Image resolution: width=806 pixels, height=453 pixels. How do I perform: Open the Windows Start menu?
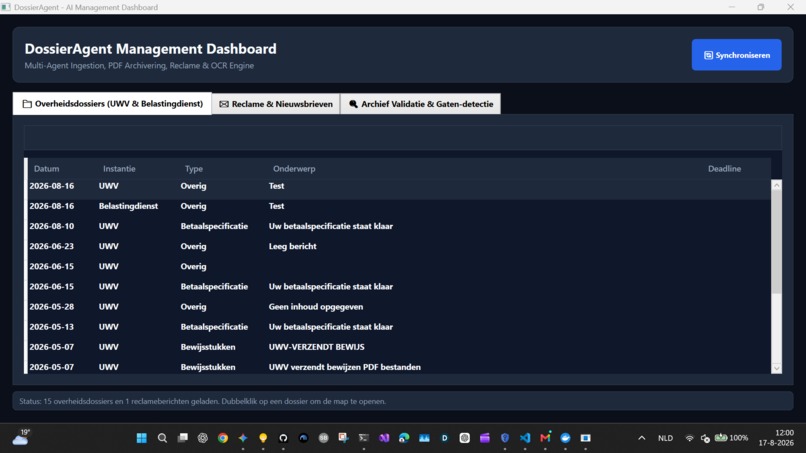tap(142, 438)
